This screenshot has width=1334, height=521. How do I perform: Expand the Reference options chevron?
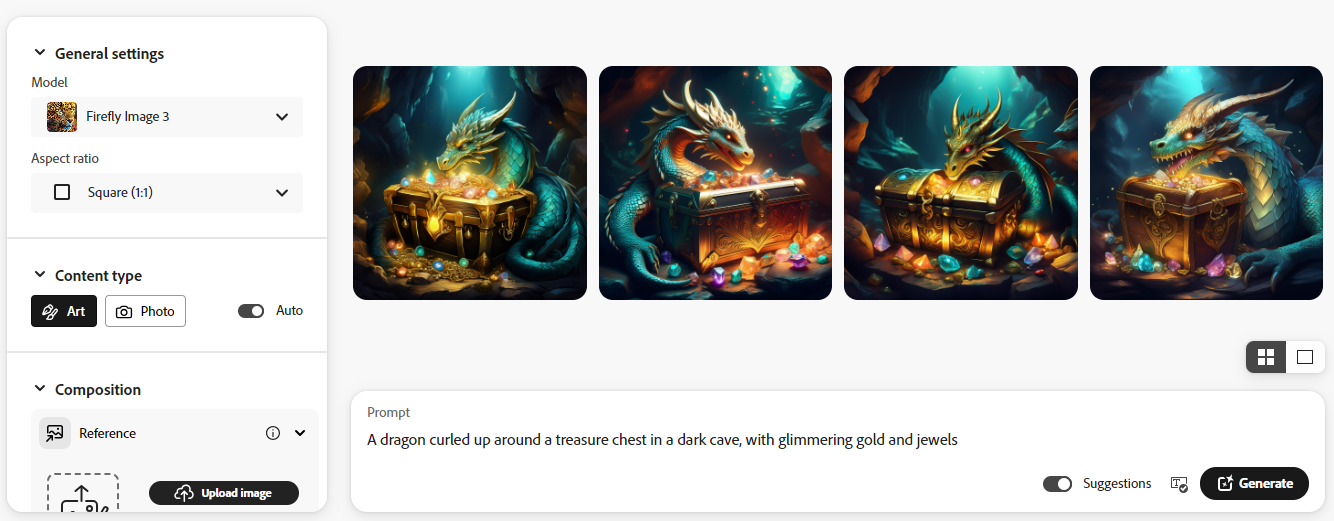click(x=299, y=433)
